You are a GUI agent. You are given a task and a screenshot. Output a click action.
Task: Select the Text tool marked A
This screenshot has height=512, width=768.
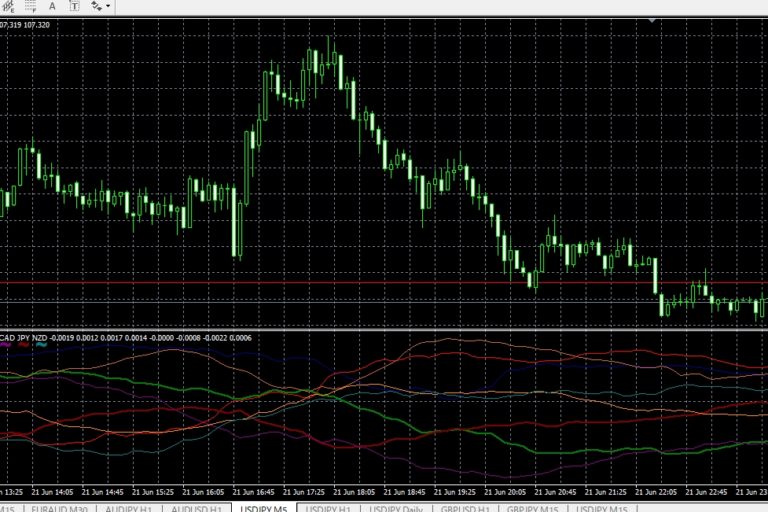coord(51,6)
